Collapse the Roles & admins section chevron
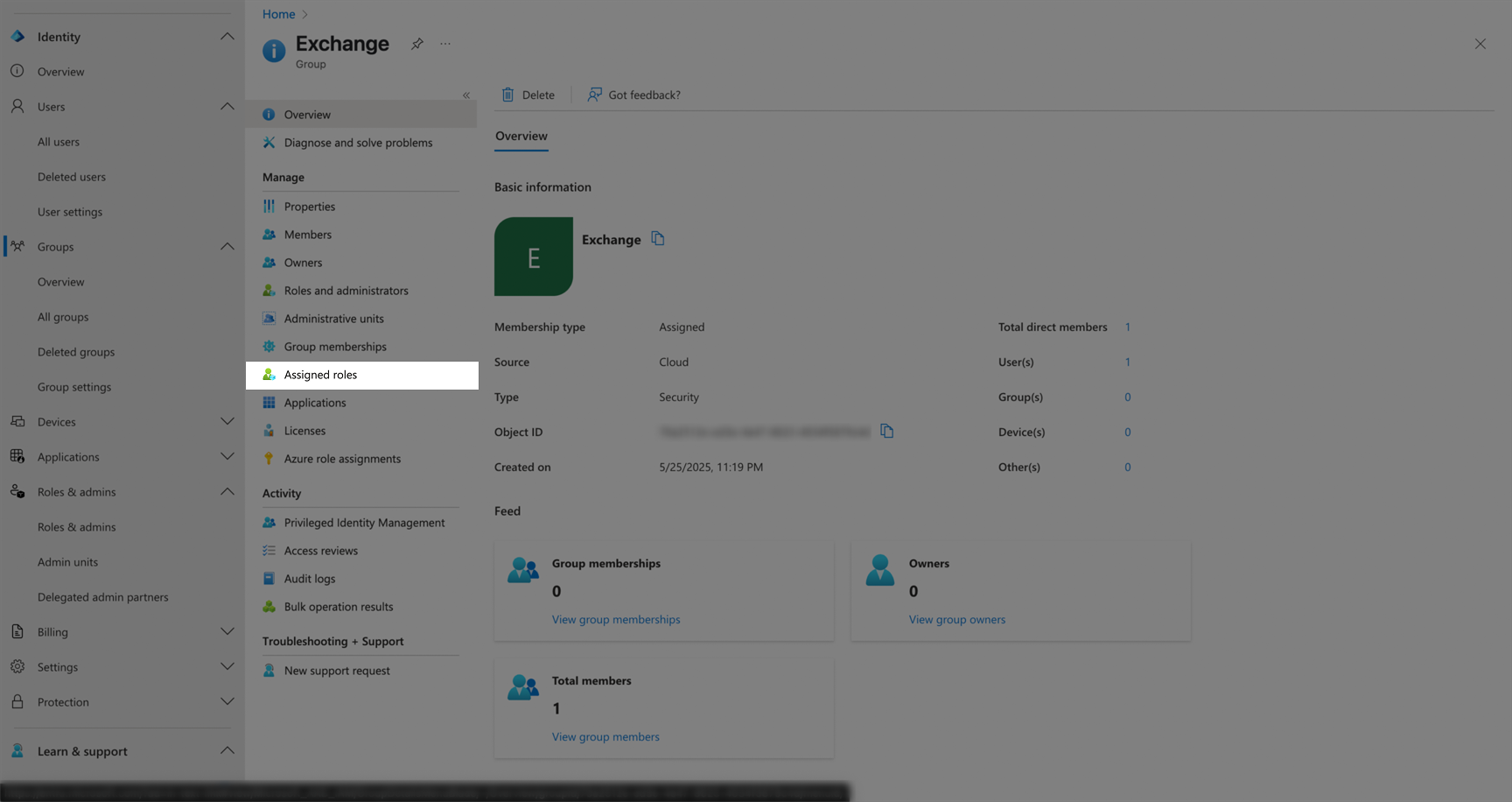Image resolution: width=1512 pixels, height=802 pixels. [227, 492]
